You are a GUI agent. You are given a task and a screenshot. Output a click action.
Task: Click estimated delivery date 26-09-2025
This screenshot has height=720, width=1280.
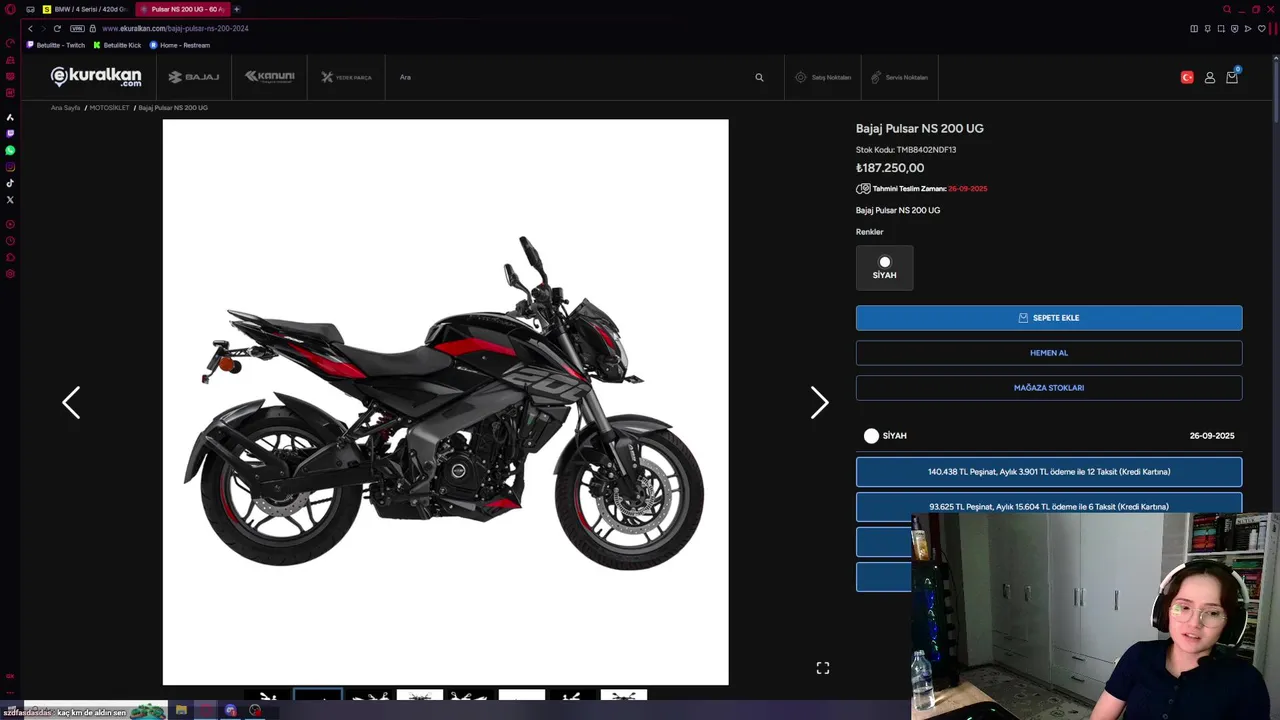coord(967,189)
